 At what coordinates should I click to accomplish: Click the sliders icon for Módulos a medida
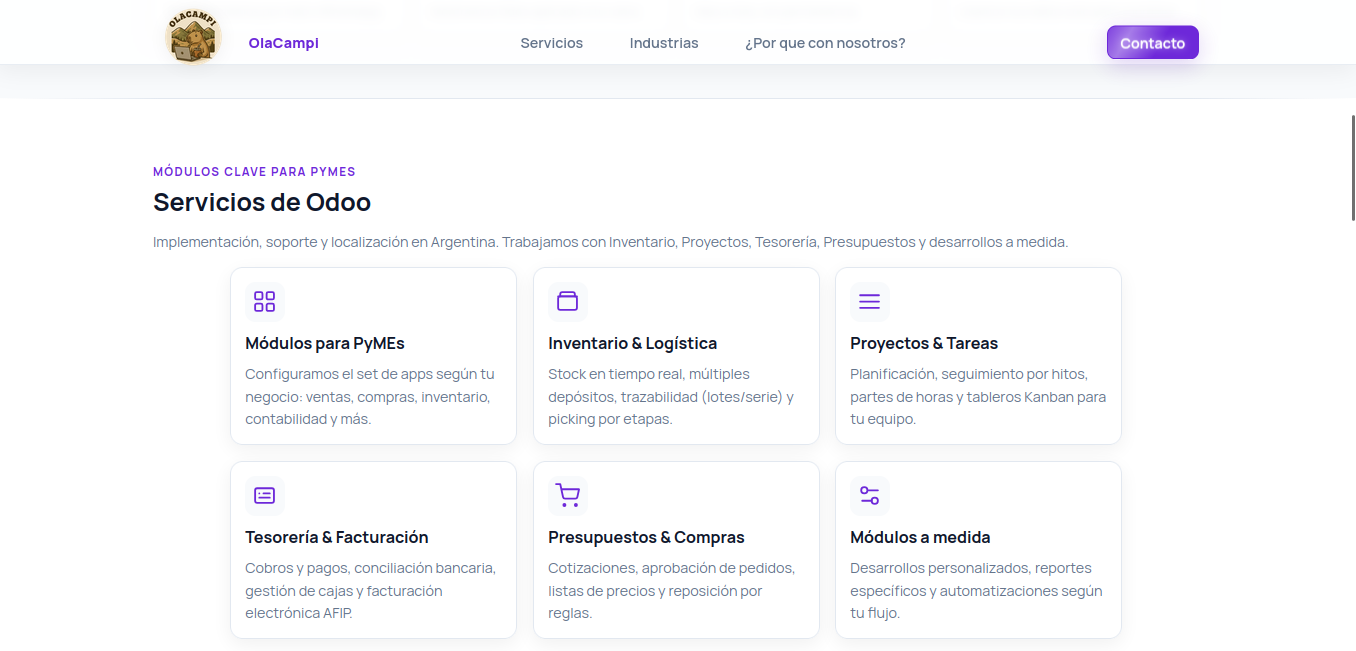(869, 495)
